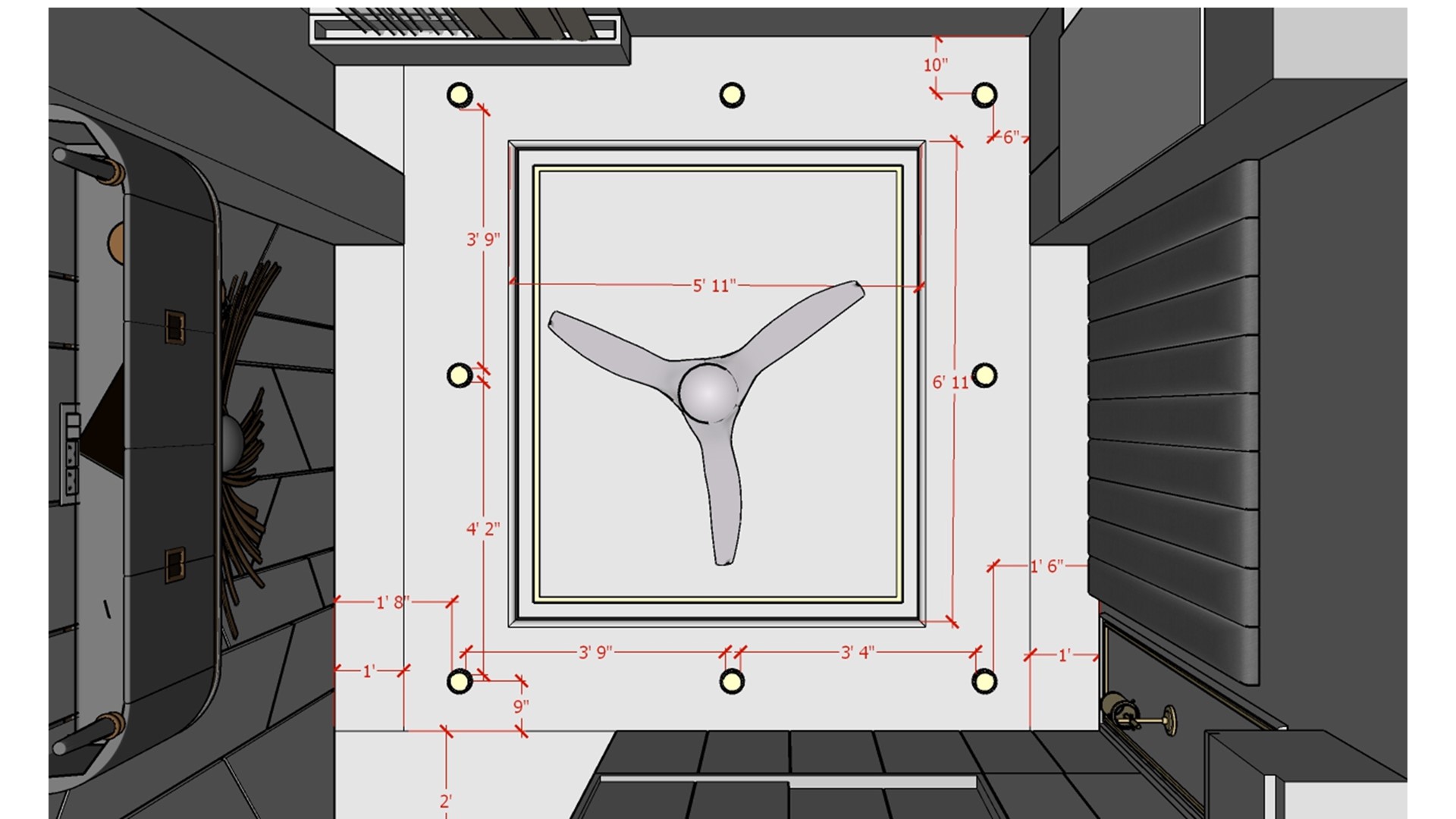Click the 9" dimension label
The image size is (1456, 819).
(521, 706)
